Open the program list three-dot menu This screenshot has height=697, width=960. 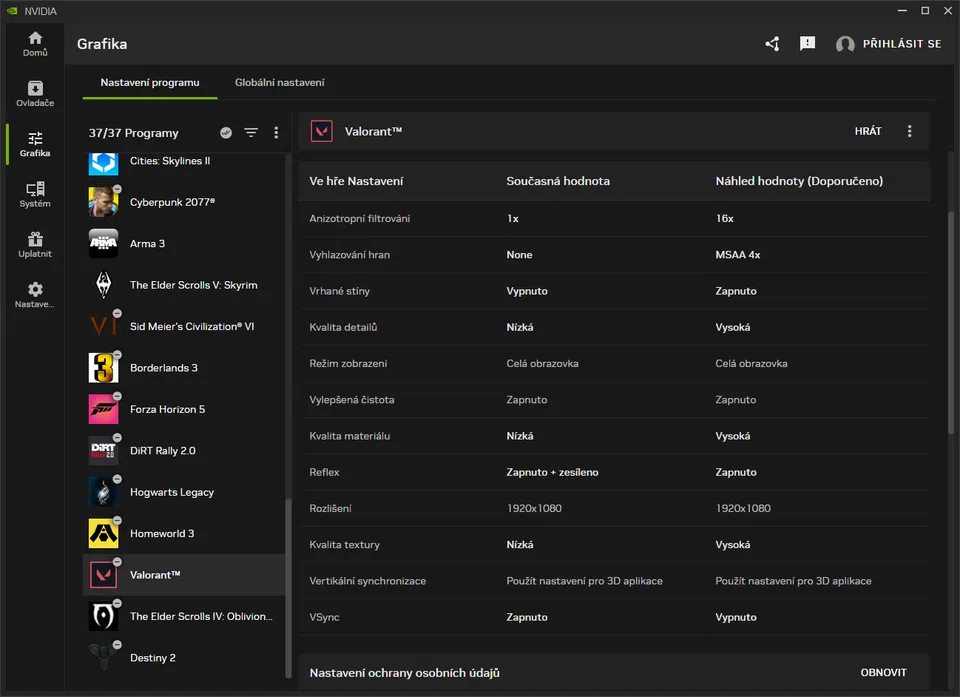pos(276,133)
